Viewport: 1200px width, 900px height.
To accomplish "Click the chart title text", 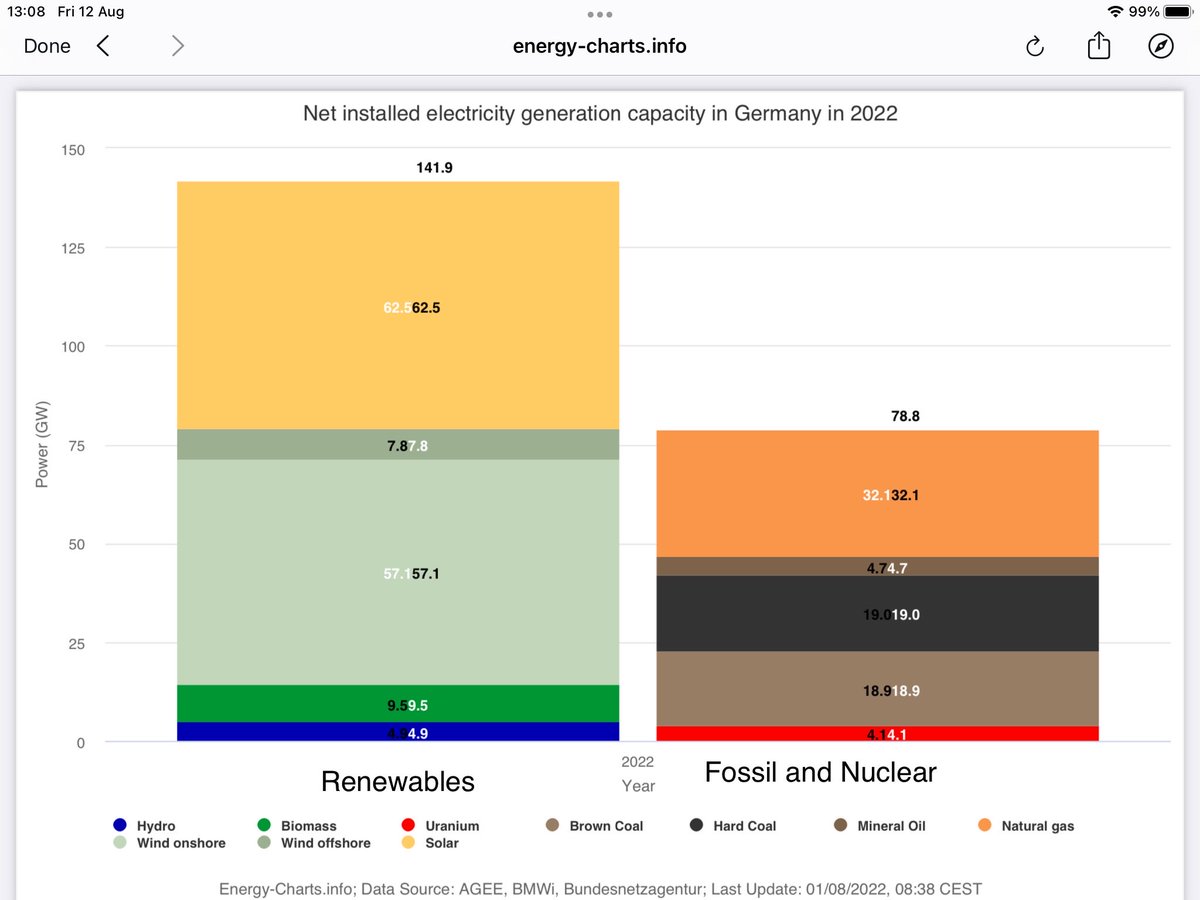I will coord(600,114).
